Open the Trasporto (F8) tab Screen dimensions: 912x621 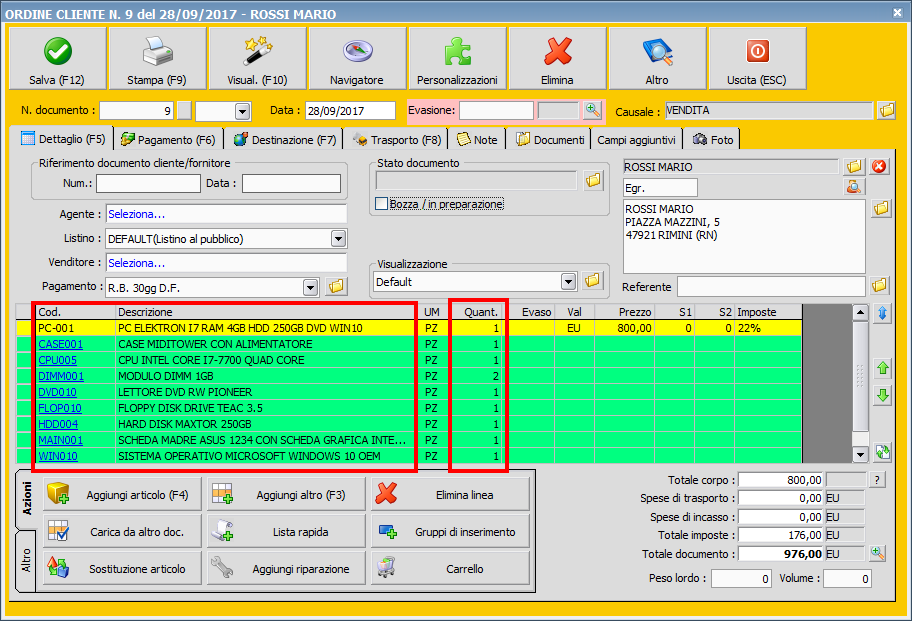coord(397,140)
